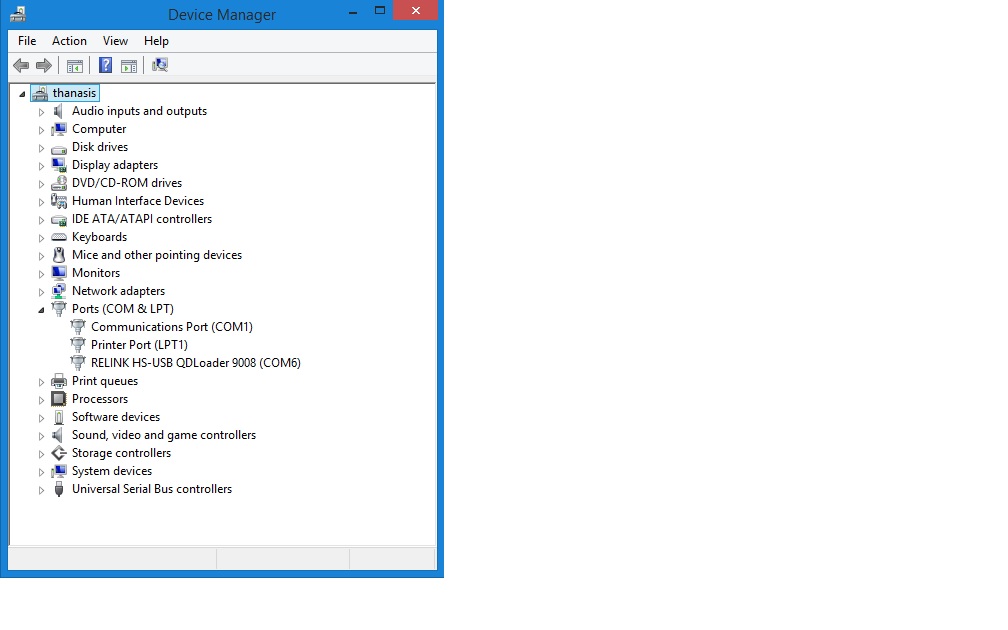The width and height of the screenshot is (1008, 630).
Task: Open the Action menu
Action: (x=69, y=41)
